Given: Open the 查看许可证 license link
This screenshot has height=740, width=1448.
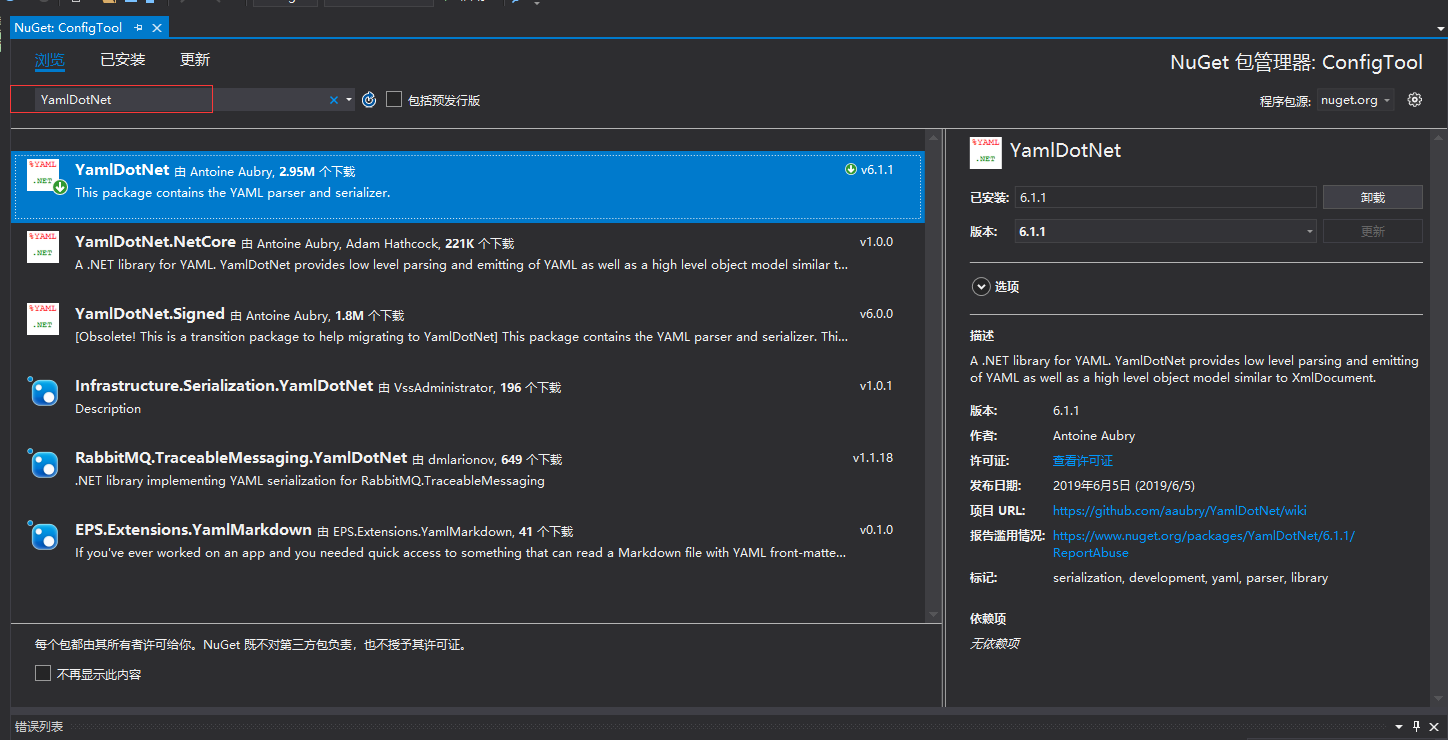Looking at the screenshot, I should [x=1082, y=461].
